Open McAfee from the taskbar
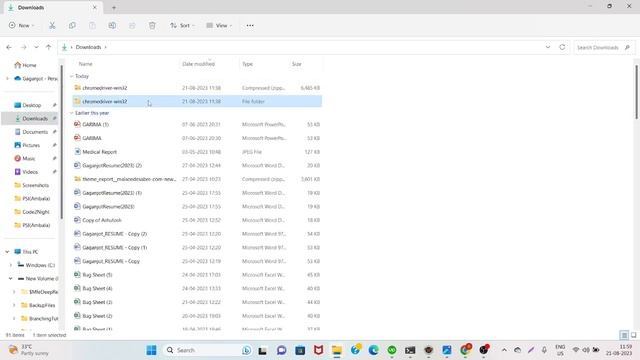 click(x=318, y=350)
